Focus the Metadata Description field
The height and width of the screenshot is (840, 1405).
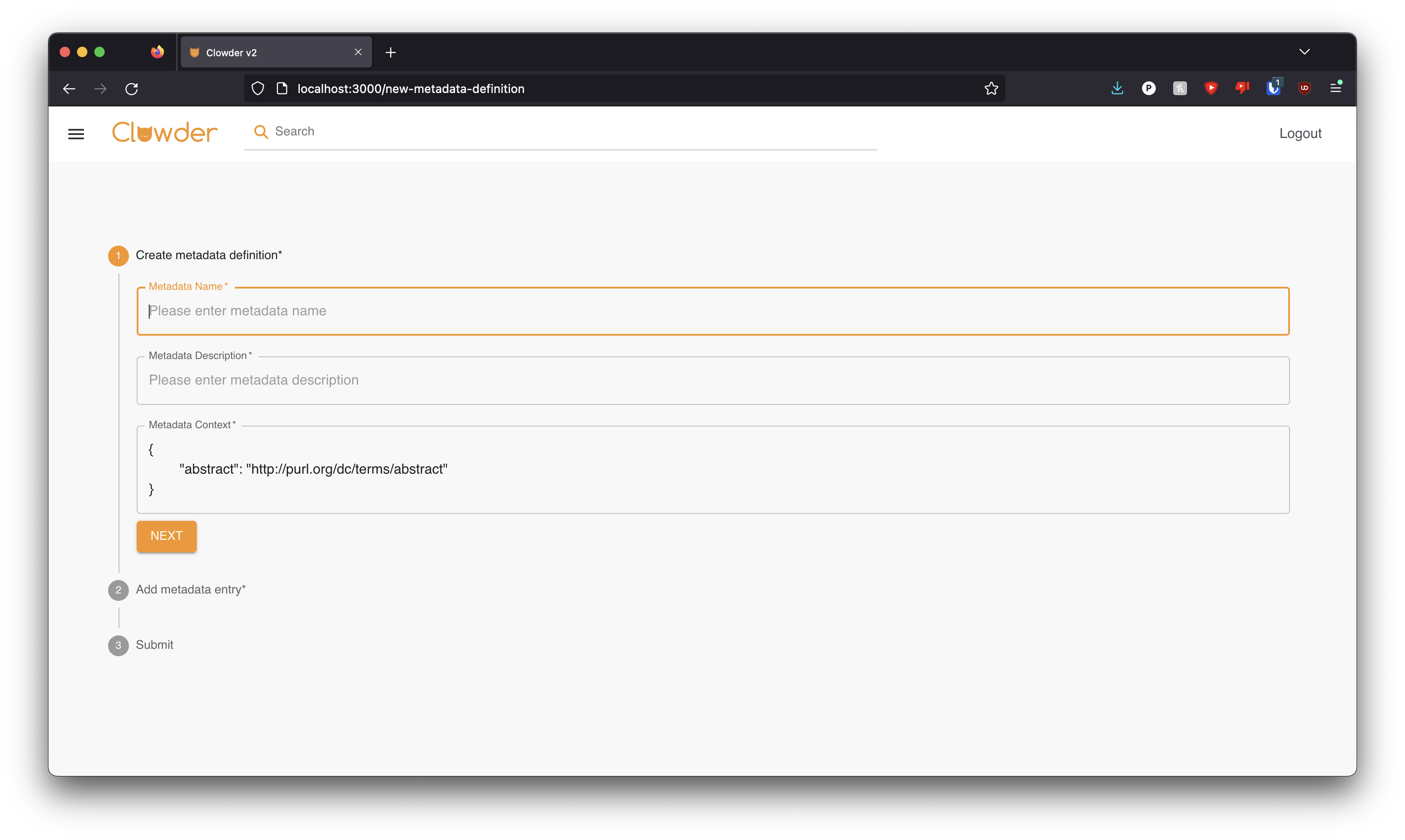click(712, 380)
